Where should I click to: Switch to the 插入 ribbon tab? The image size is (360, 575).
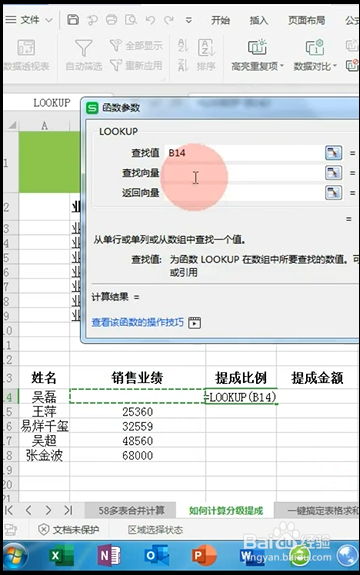259,20
